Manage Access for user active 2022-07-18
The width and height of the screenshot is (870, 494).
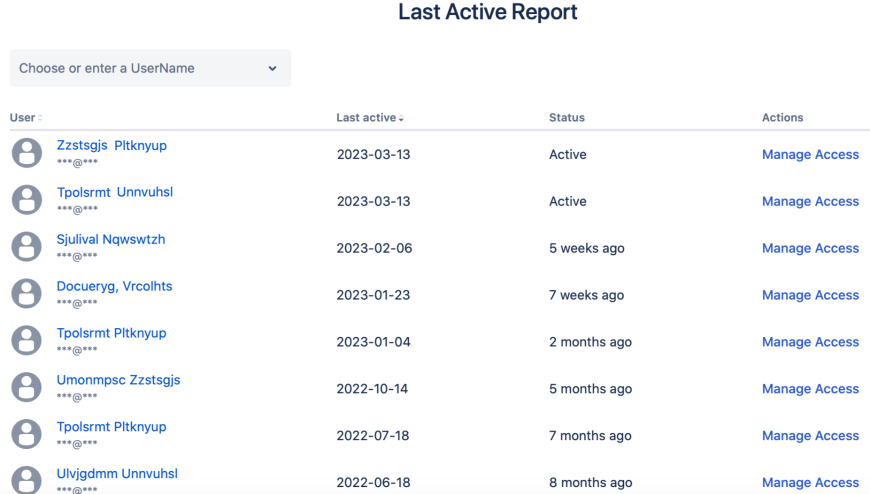[810, 436]
